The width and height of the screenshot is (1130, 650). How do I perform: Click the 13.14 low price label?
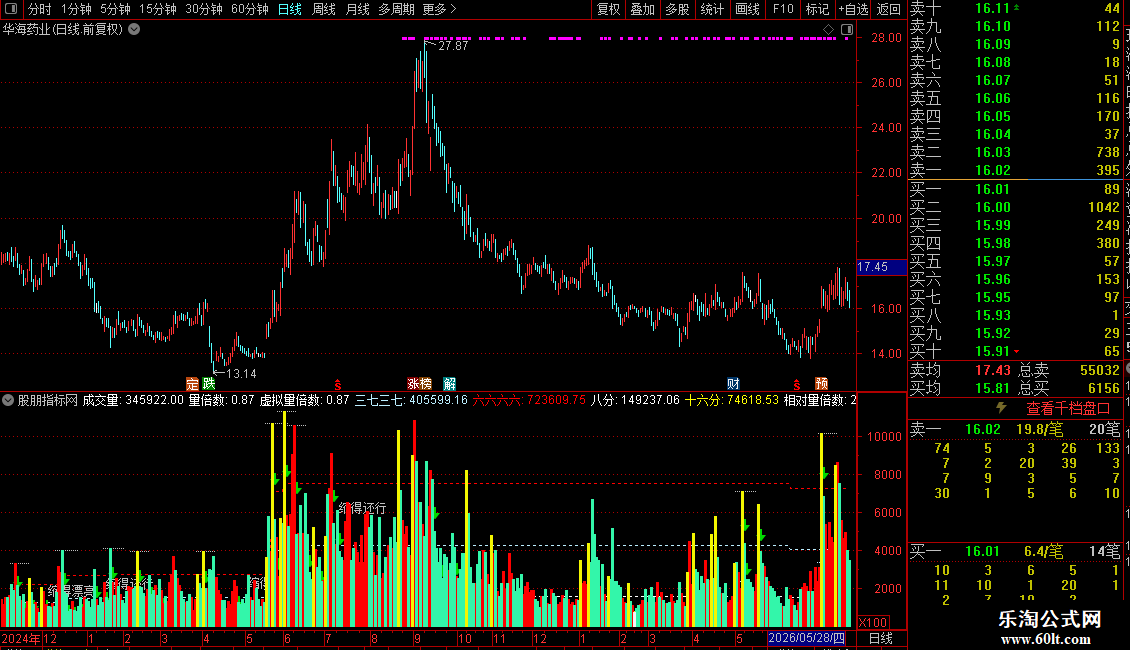(x=241, y=373)
